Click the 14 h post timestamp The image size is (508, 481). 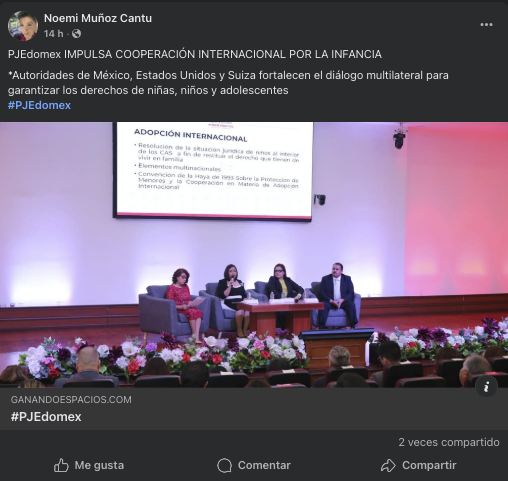coord(53,34)
